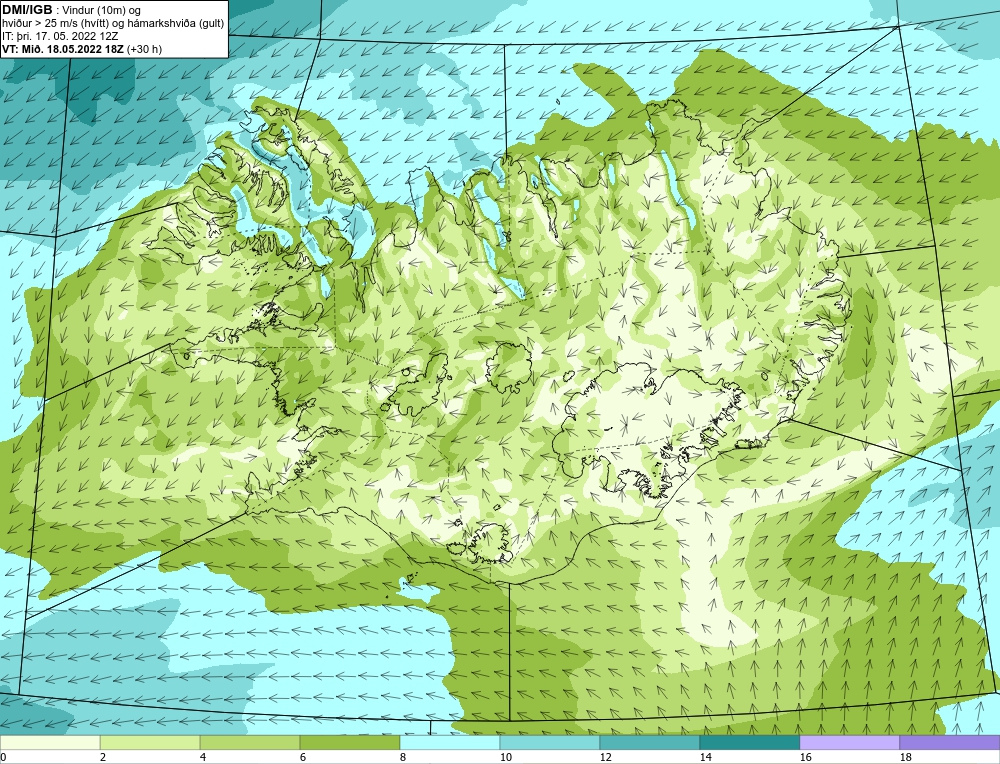Select the 2–4 m/s light green swatch
Image resolution: width=1000 pixels, height=764 pixels.
[150, 742]
